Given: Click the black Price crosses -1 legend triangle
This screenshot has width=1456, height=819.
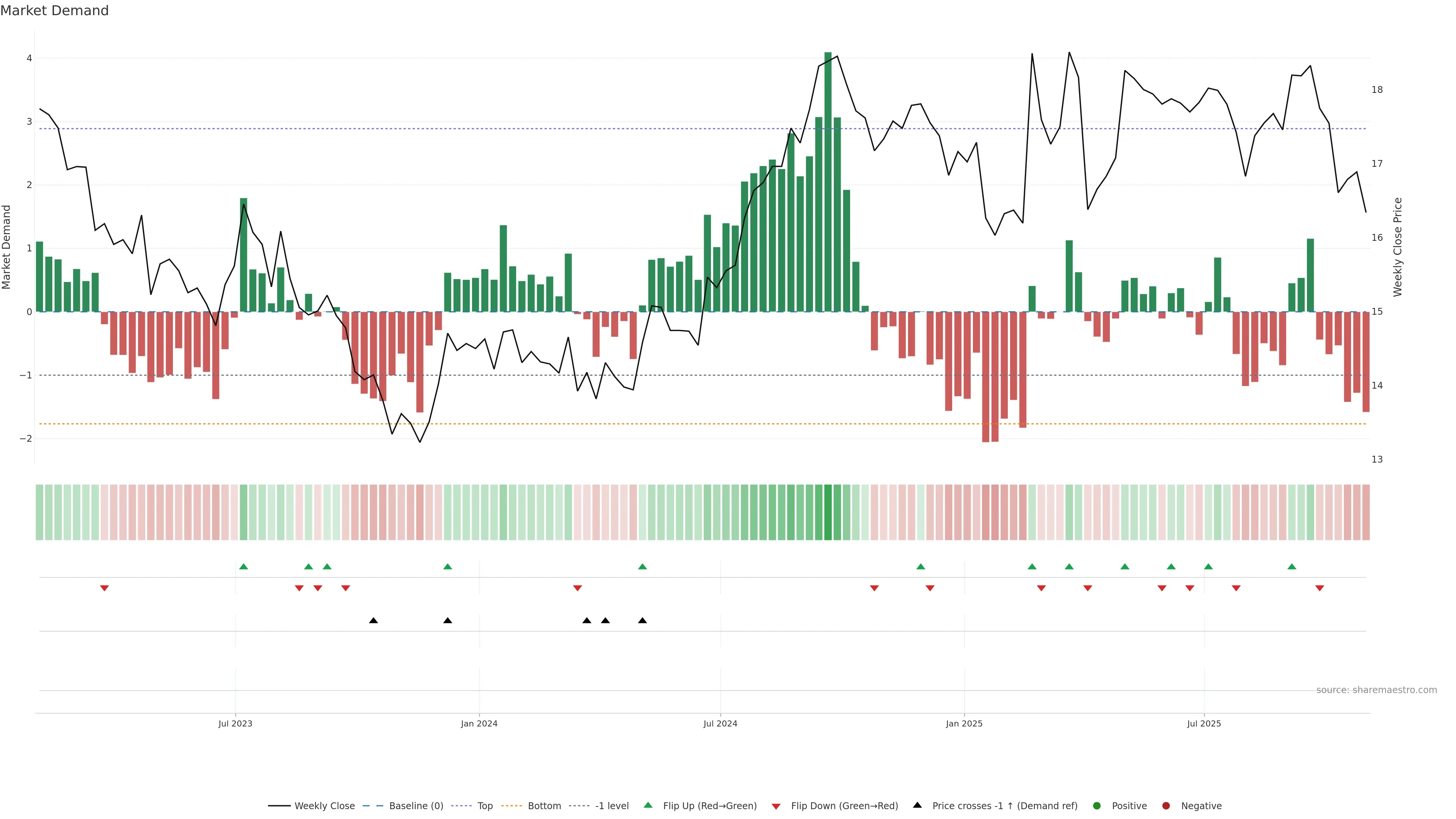Looking at the screenshot, I should tap(917, 805).
